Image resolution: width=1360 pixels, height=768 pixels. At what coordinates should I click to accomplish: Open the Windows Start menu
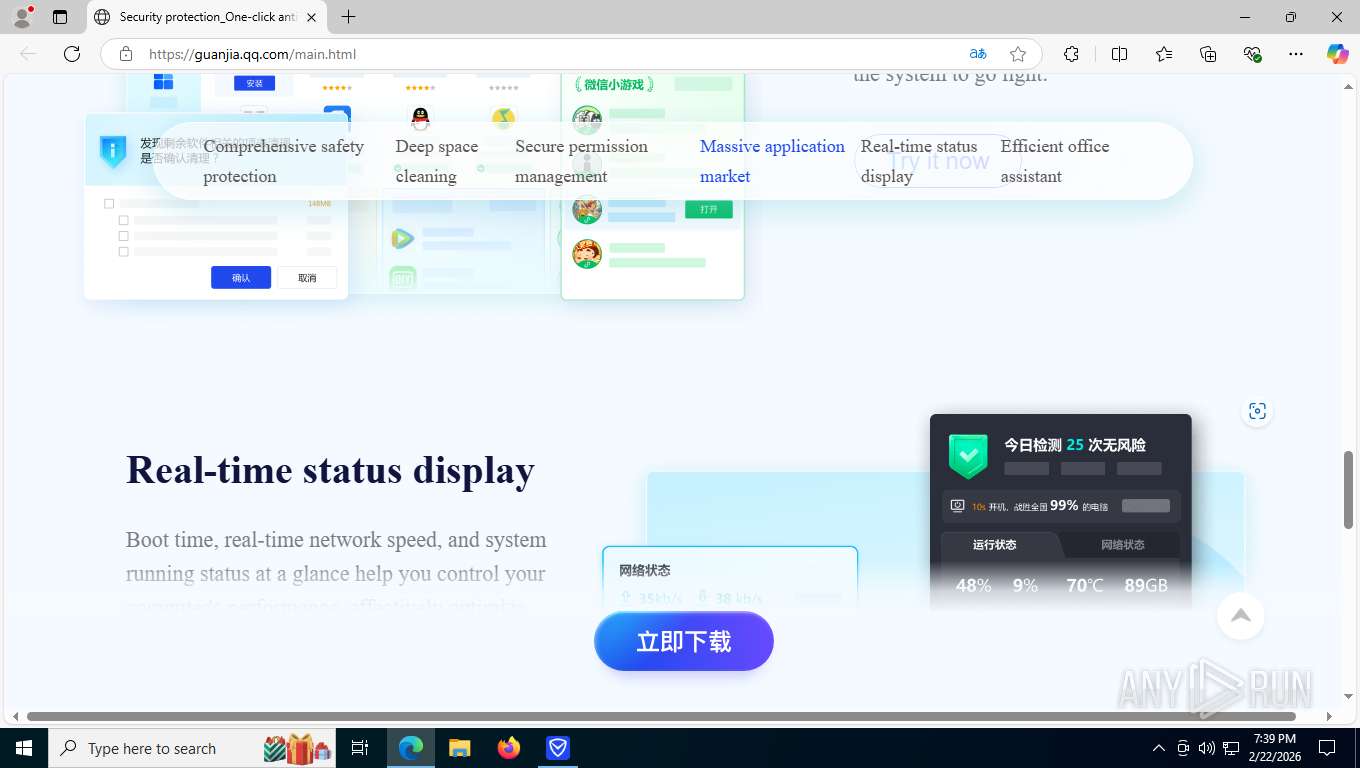(23, 747)
